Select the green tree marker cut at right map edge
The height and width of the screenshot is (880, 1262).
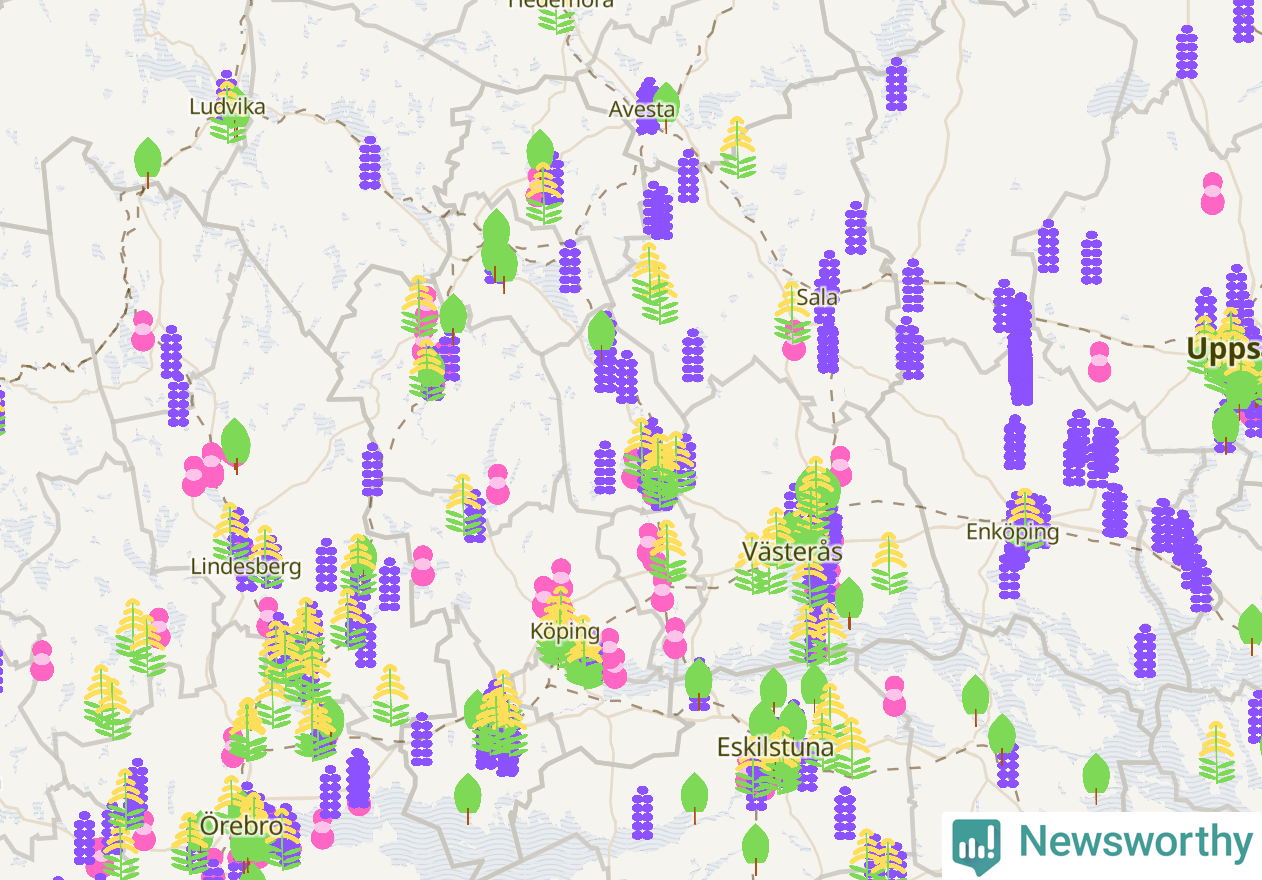point(1251,630)
